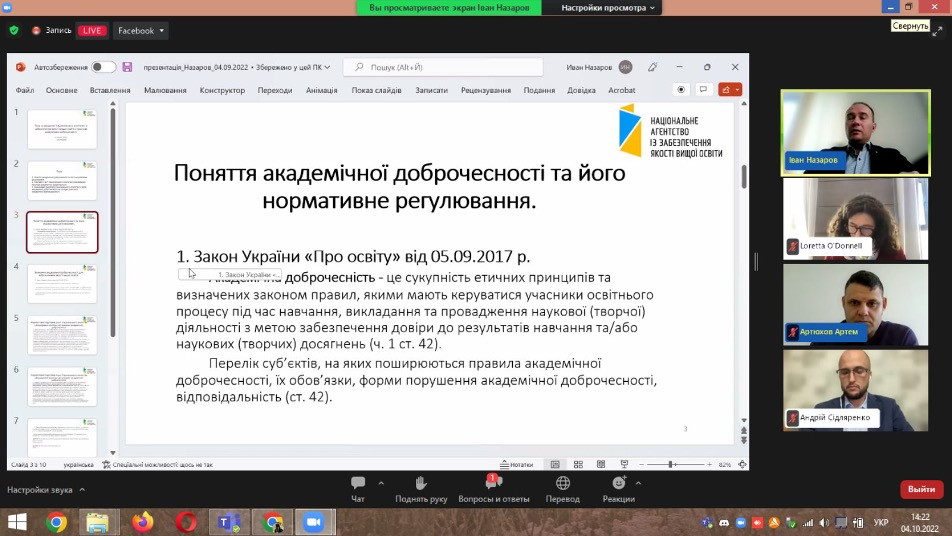Open the Конструктор ribbon tab
Viewport: 952px width, 536px height.
222,90
